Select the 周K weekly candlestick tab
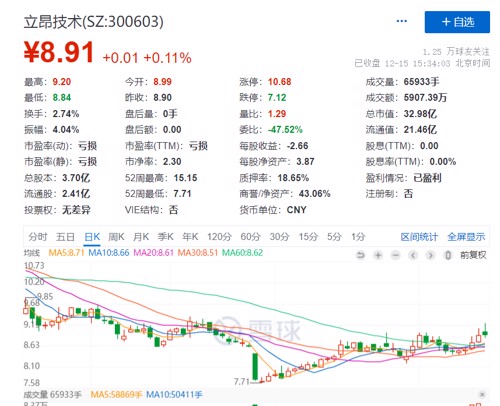 116,237
